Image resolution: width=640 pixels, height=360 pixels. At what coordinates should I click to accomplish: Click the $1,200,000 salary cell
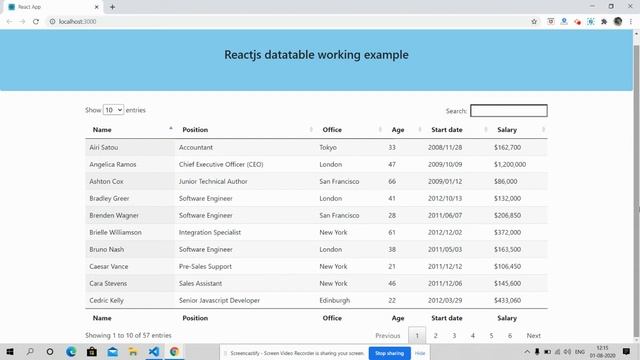pos(518,164)
